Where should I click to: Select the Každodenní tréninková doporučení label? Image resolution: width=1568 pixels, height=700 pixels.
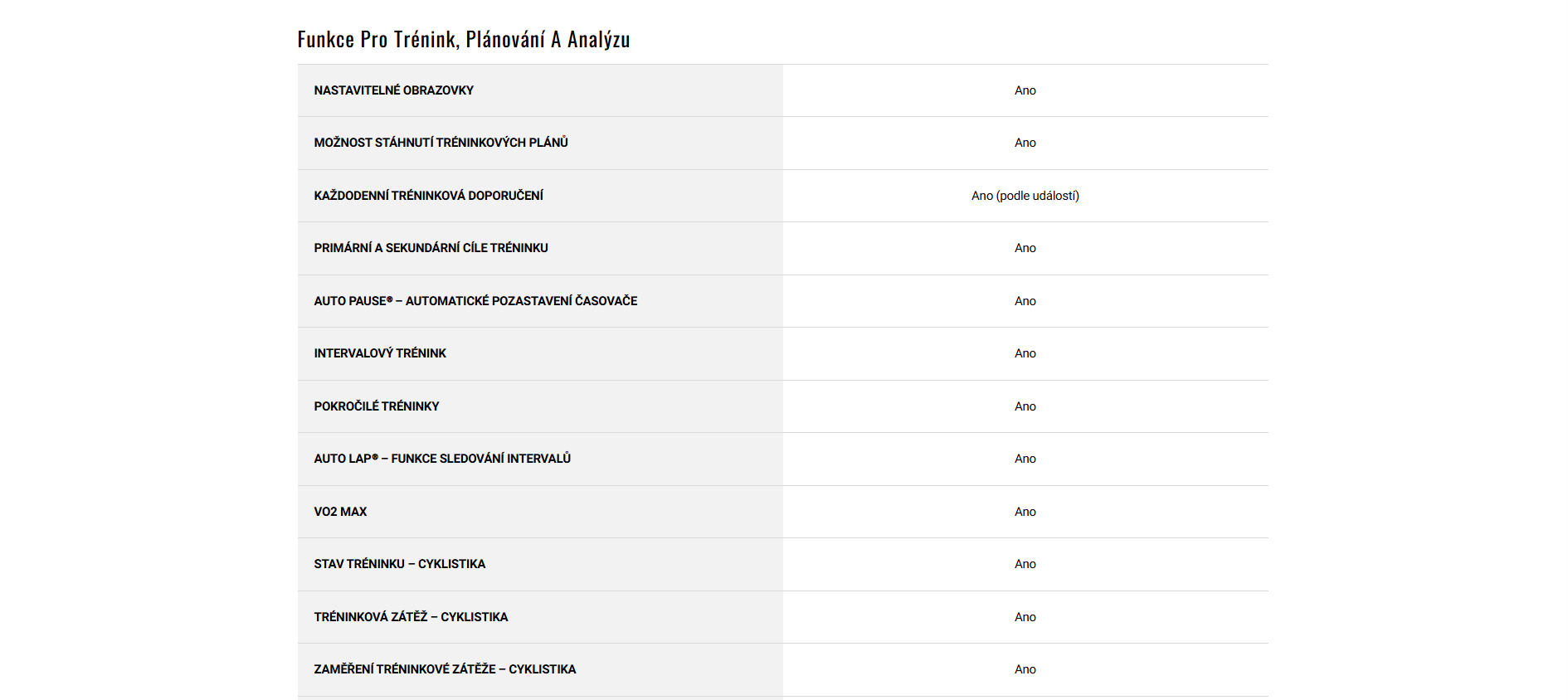tap(428, 196)
